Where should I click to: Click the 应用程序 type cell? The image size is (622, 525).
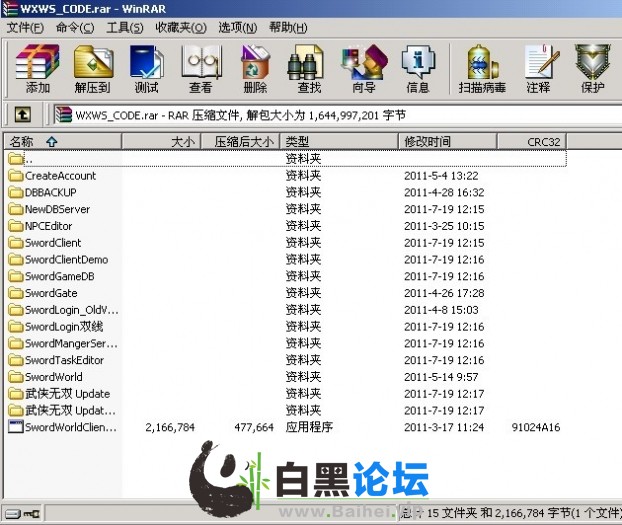pyautogui.click(x=309, y=427)
